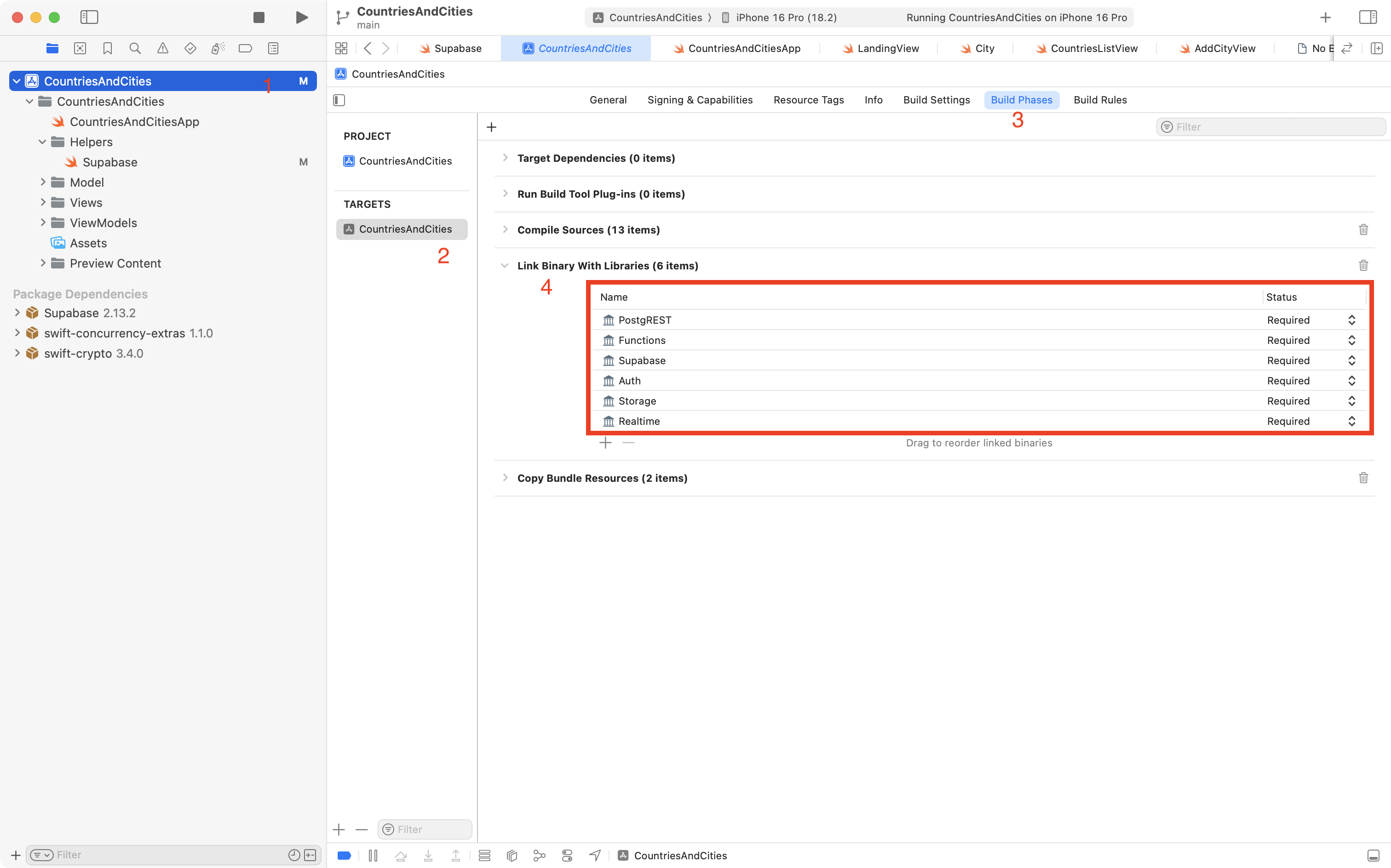The width and height of the screenshot is (1391, 868).
Task: Collapse Link Binary With Libraries section
Action: pos(505,266)
